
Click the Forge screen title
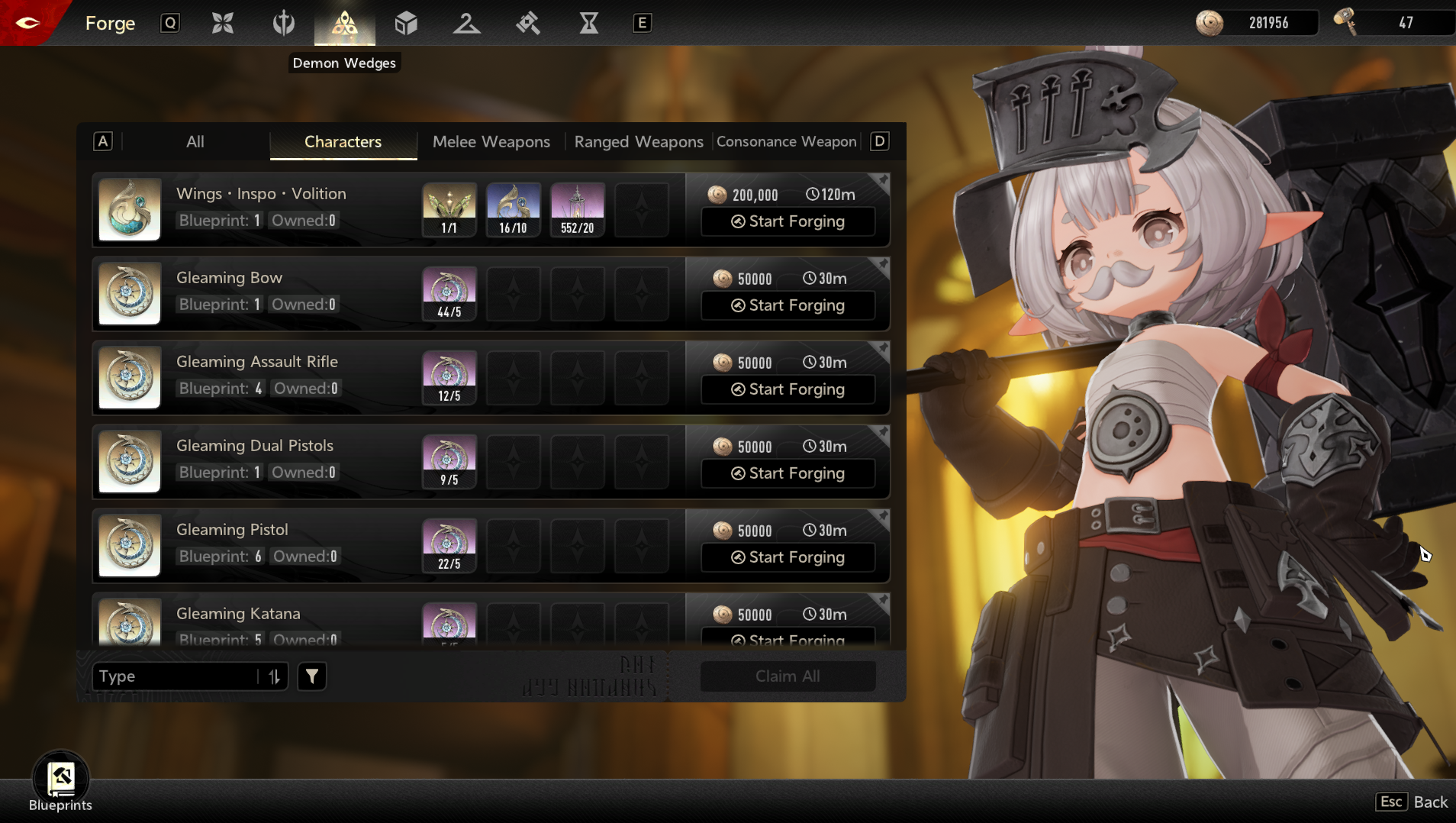pyautogui.click(x=110, y=24)
